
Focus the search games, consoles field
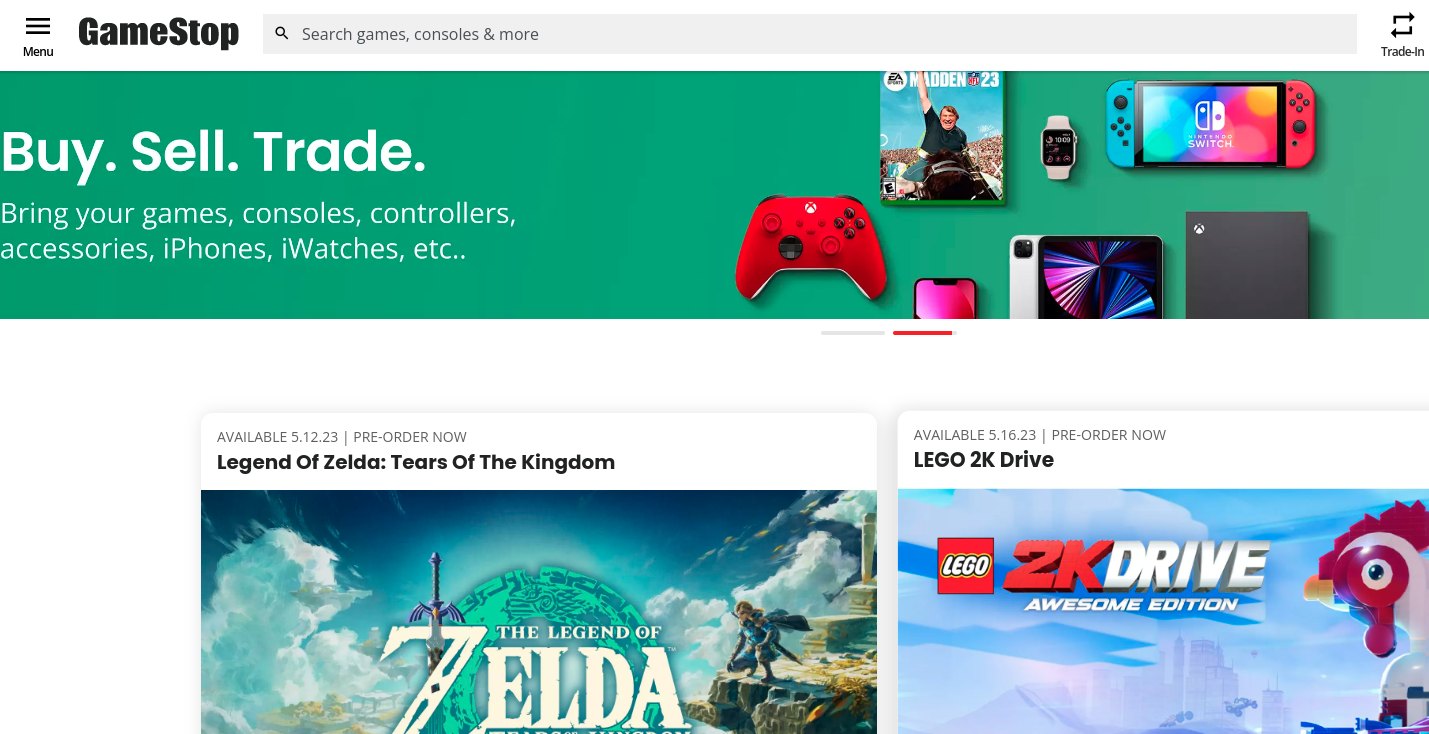coord(809,34)
